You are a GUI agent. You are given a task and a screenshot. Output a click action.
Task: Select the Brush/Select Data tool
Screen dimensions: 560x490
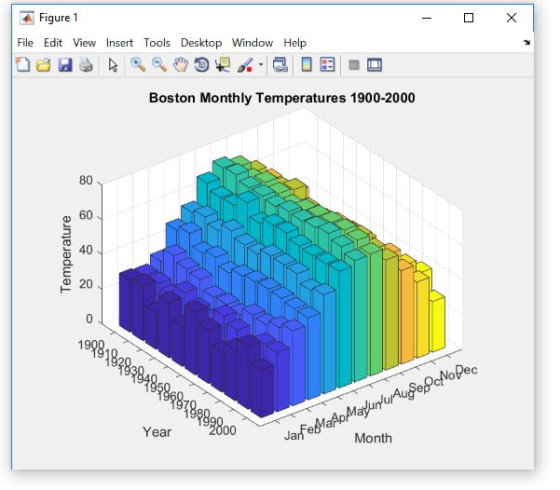point(245,65)
